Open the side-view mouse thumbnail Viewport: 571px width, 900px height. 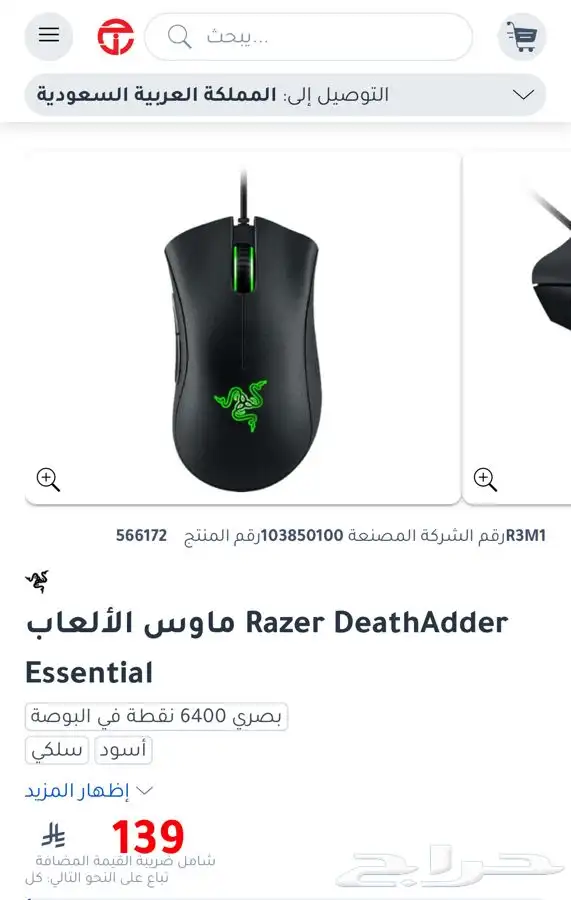(517, 328)
